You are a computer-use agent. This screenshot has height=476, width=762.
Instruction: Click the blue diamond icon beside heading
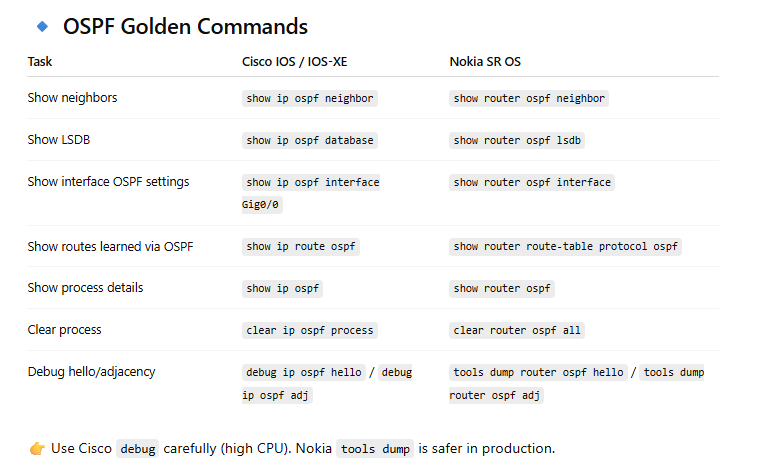pos(42,27)
